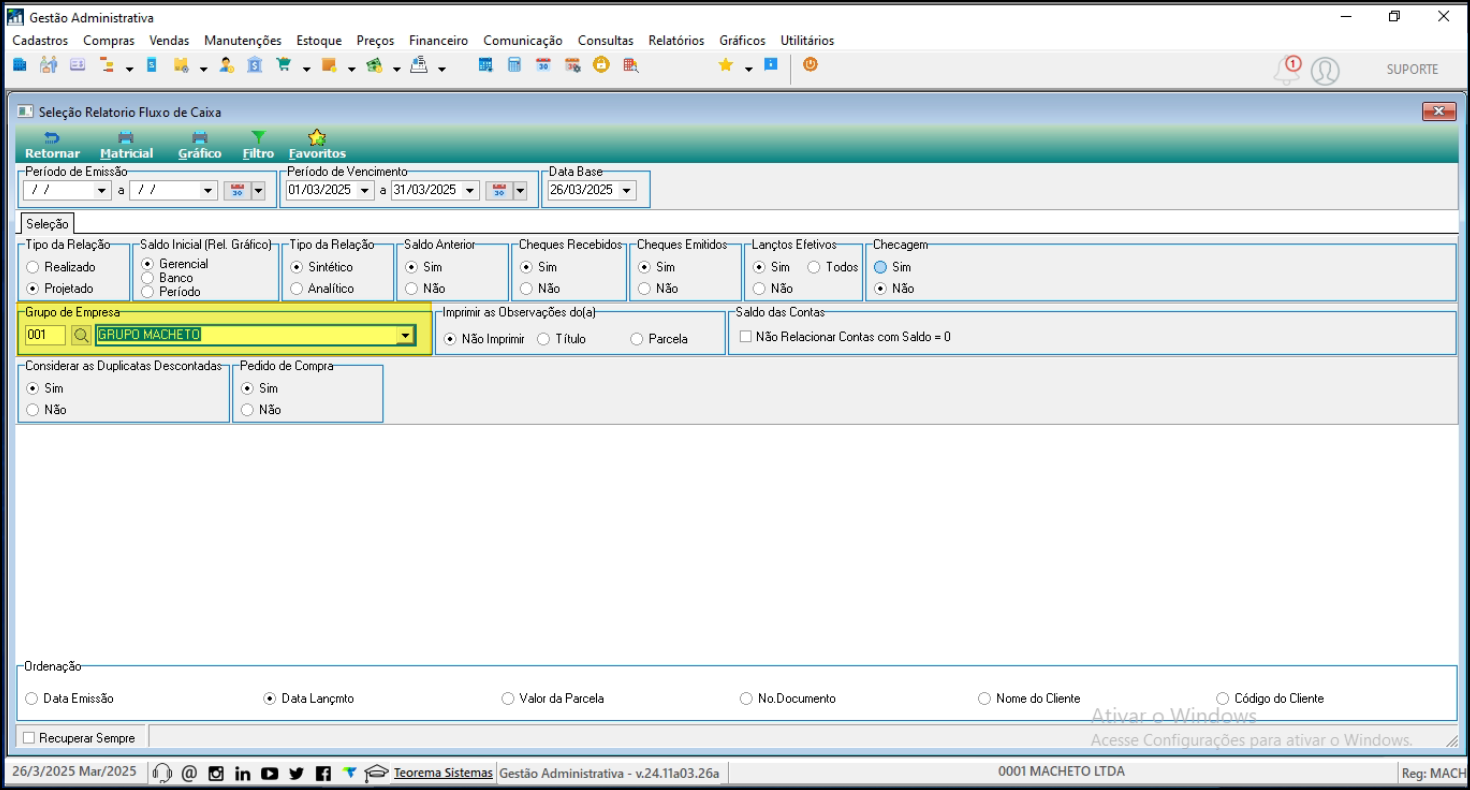Click the graduation cap icon in status bar
Image resolution: width=1470 pixels, height=790 pixels.
tap(376, 773)
